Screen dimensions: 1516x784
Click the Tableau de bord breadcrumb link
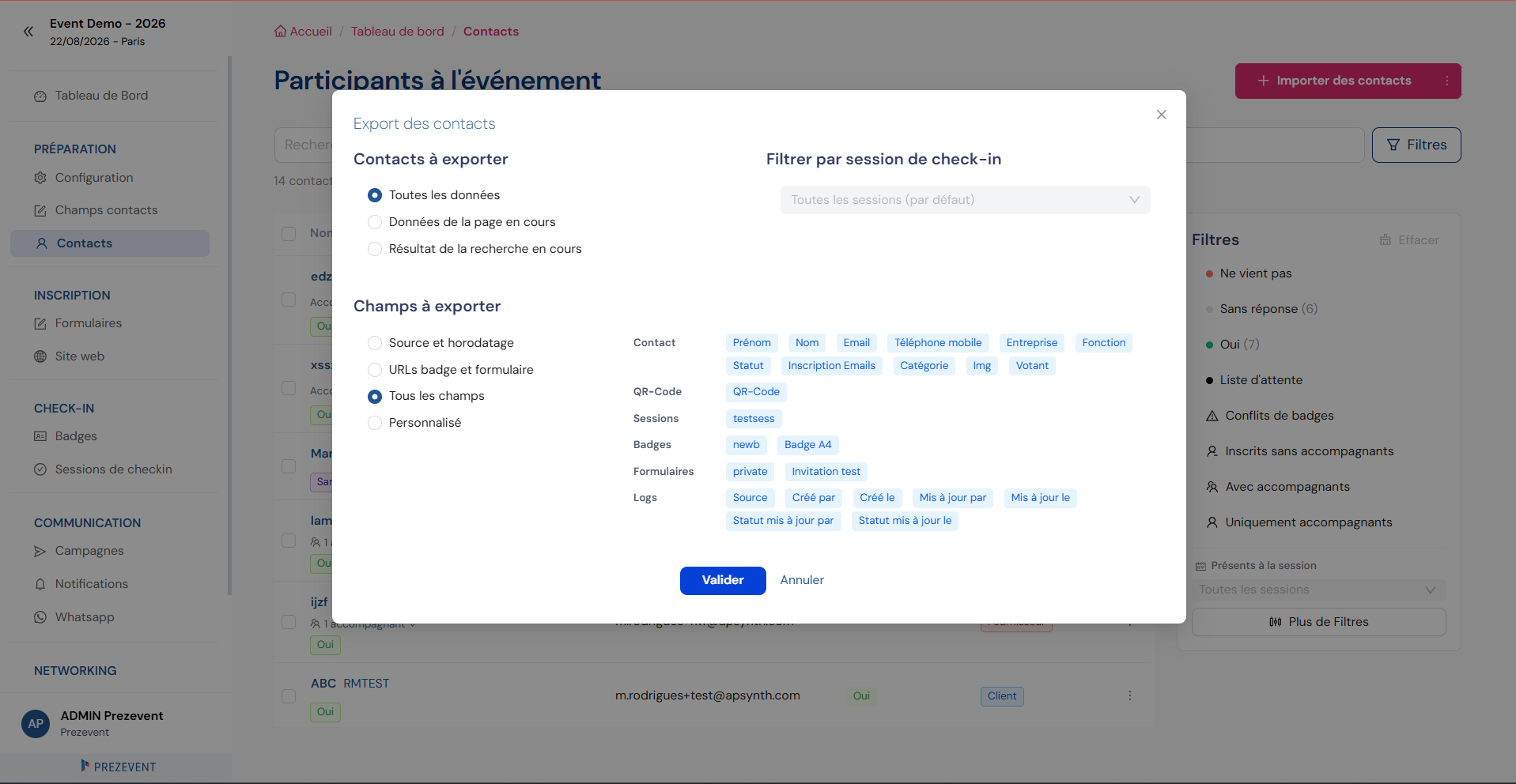click(x=398, y=32)
